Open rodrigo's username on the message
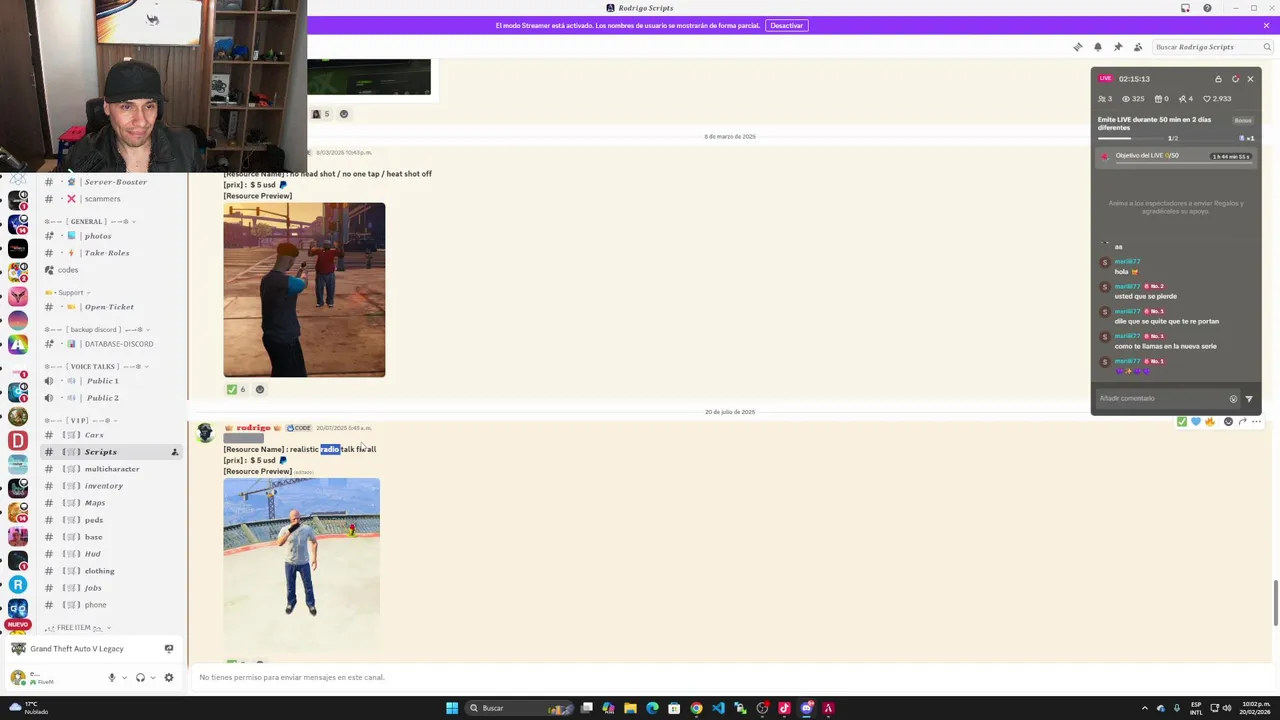Screen dimensions: 1280x720 [x=253, y=428]
